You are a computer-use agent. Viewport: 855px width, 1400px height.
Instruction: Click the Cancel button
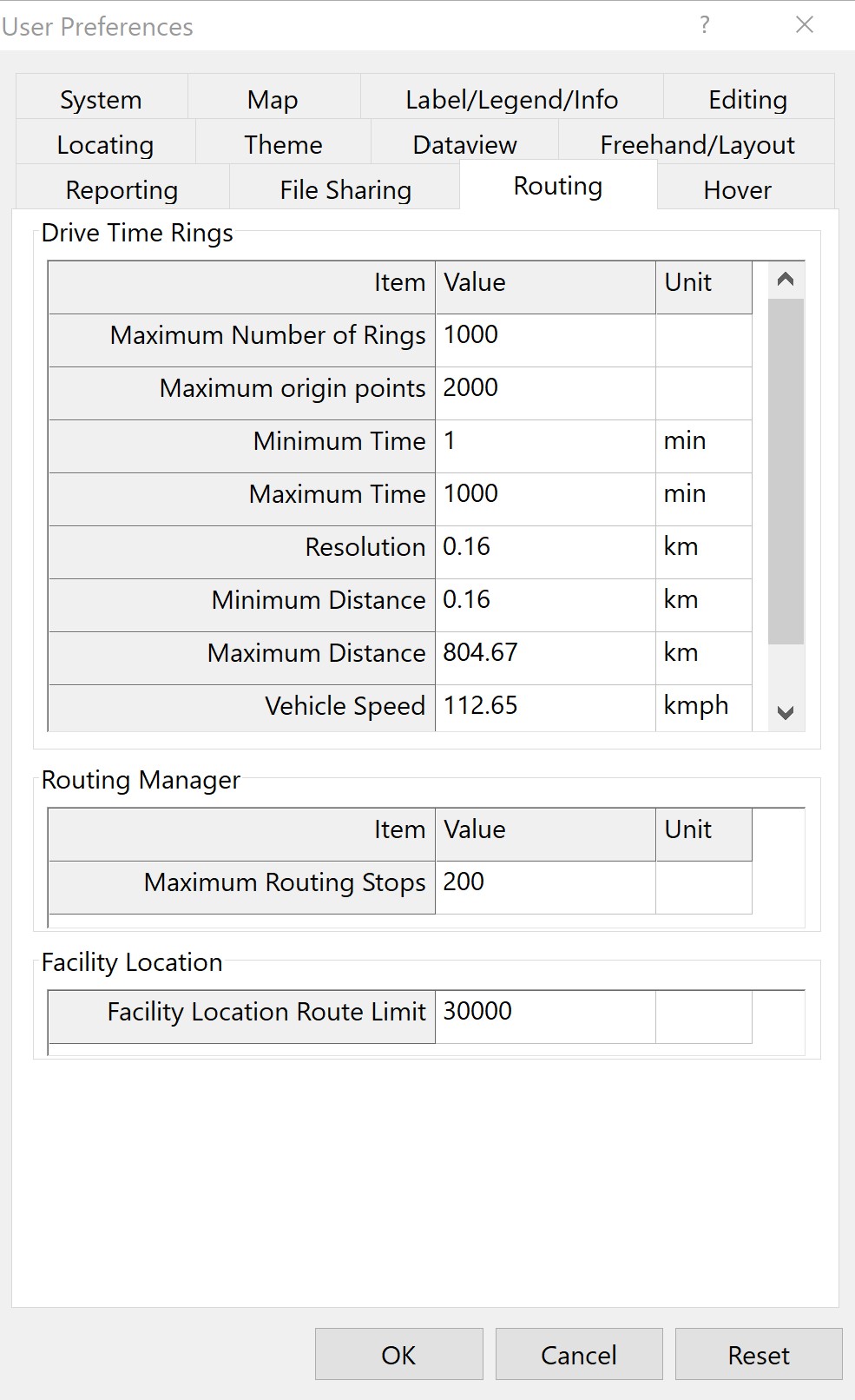578,1355
